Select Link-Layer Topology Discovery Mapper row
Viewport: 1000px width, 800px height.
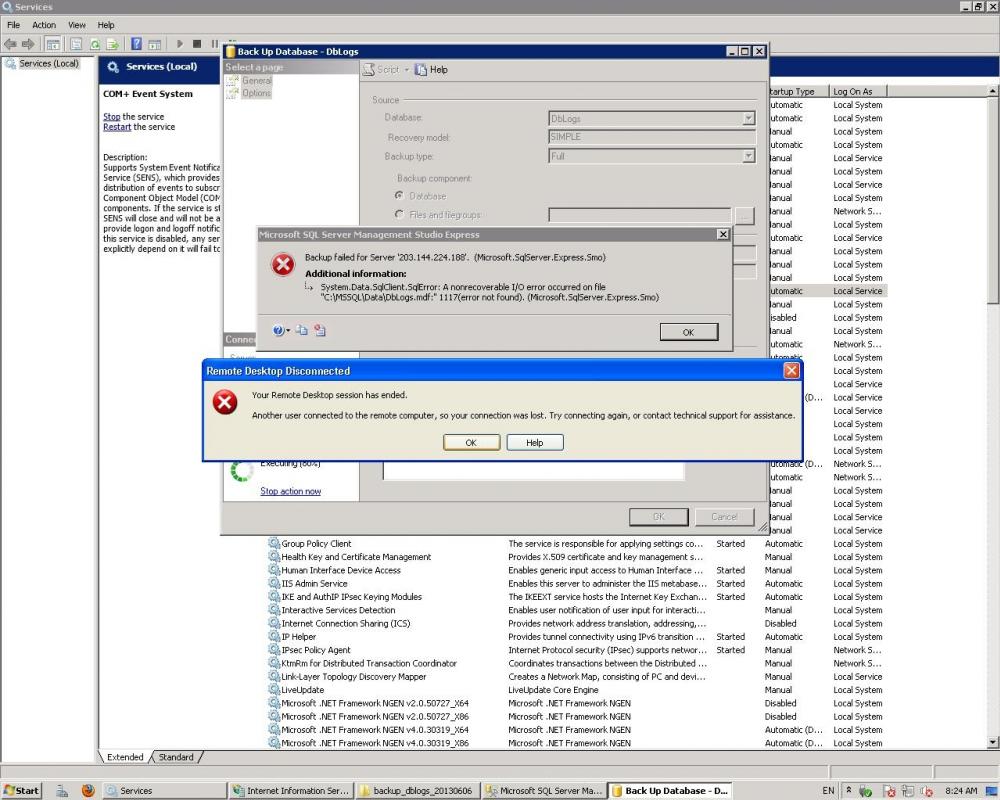577,676
